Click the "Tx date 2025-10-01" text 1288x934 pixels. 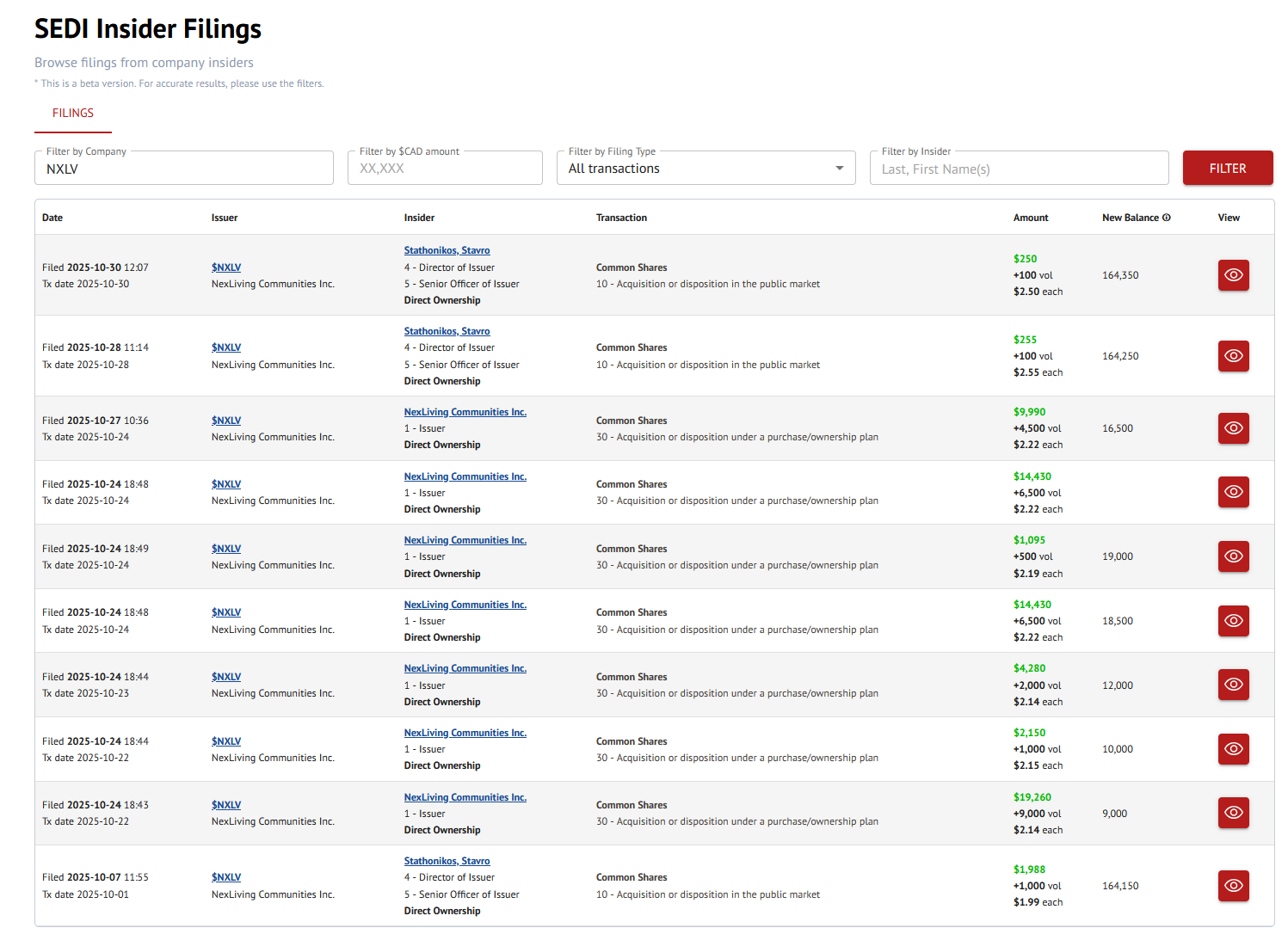[86, 894]
